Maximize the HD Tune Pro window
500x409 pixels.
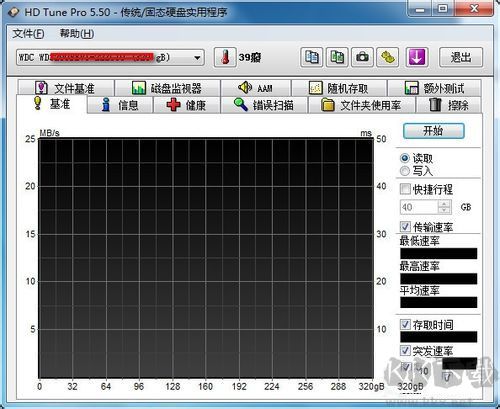[x=442, y=9]
